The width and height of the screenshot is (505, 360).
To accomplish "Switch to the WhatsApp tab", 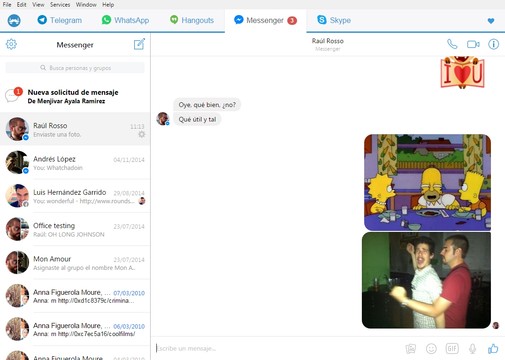I will point(125,20).
